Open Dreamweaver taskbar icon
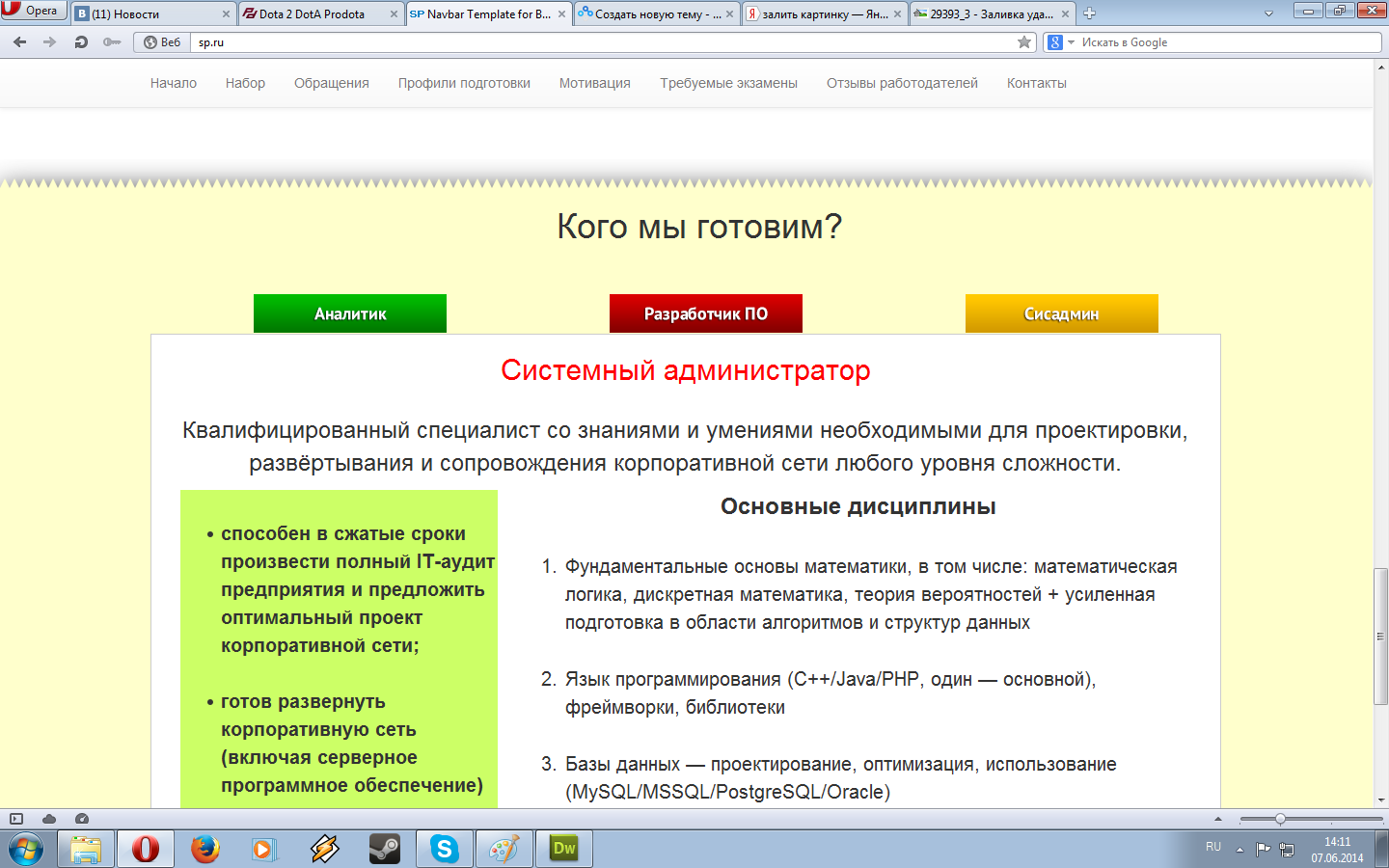Image resolution: width=1389 pixels, height=868 pixels. point(564,849)
